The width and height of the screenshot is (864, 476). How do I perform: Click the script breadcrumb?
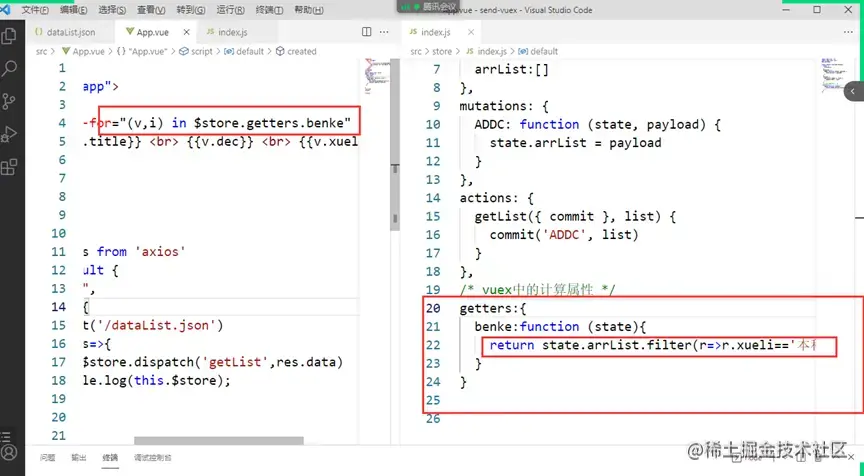(x=196, y=51)
